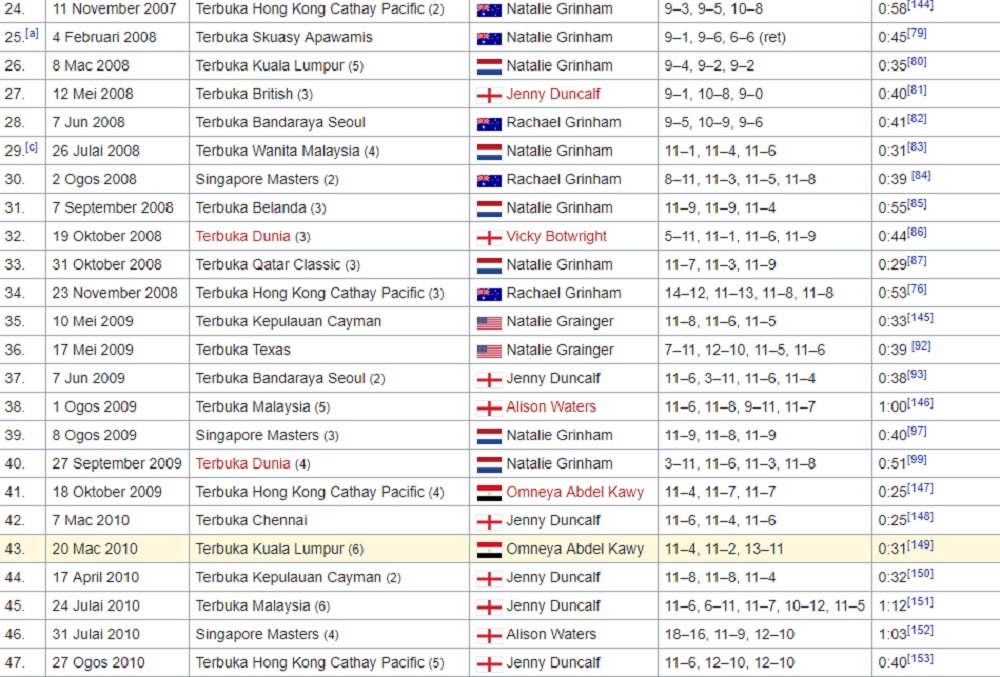
Task: Open Vicky Botwright red link
Action: [556, 236]
